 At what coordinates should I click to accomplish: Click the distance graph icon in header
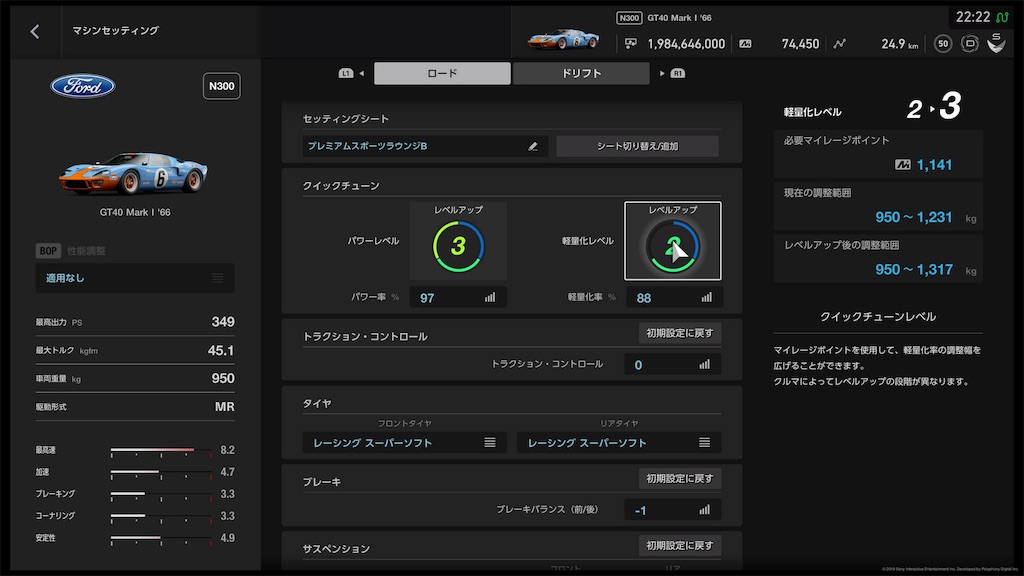click(x=839, y=44)
